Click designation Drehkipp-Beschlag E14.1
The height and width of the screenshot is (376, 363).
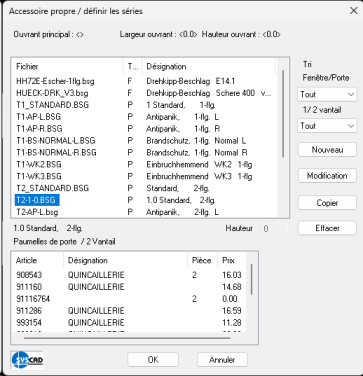tap(191, 81)
